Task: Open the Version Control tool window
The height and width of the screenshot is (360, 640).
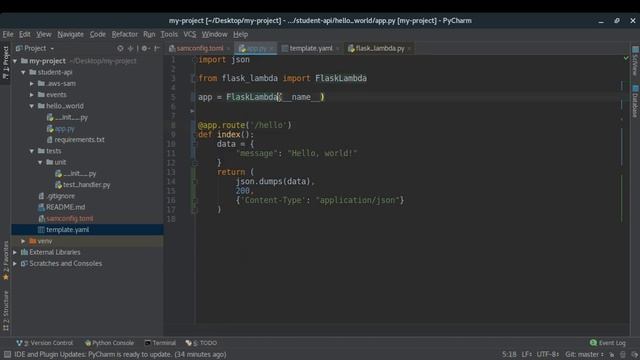Action: pos(44,343)
